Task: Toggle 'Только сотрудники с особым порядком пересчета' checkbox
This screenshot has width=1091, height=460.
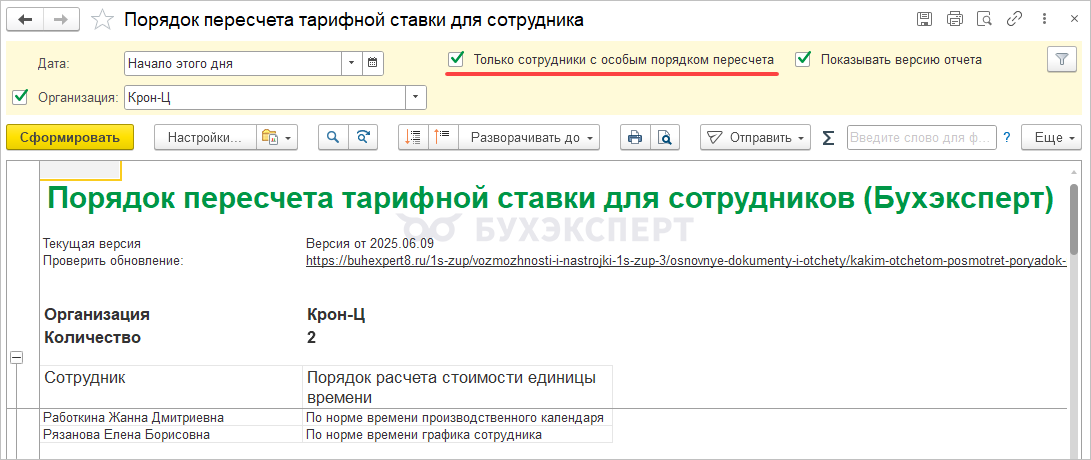Action: tap(456, 59)
